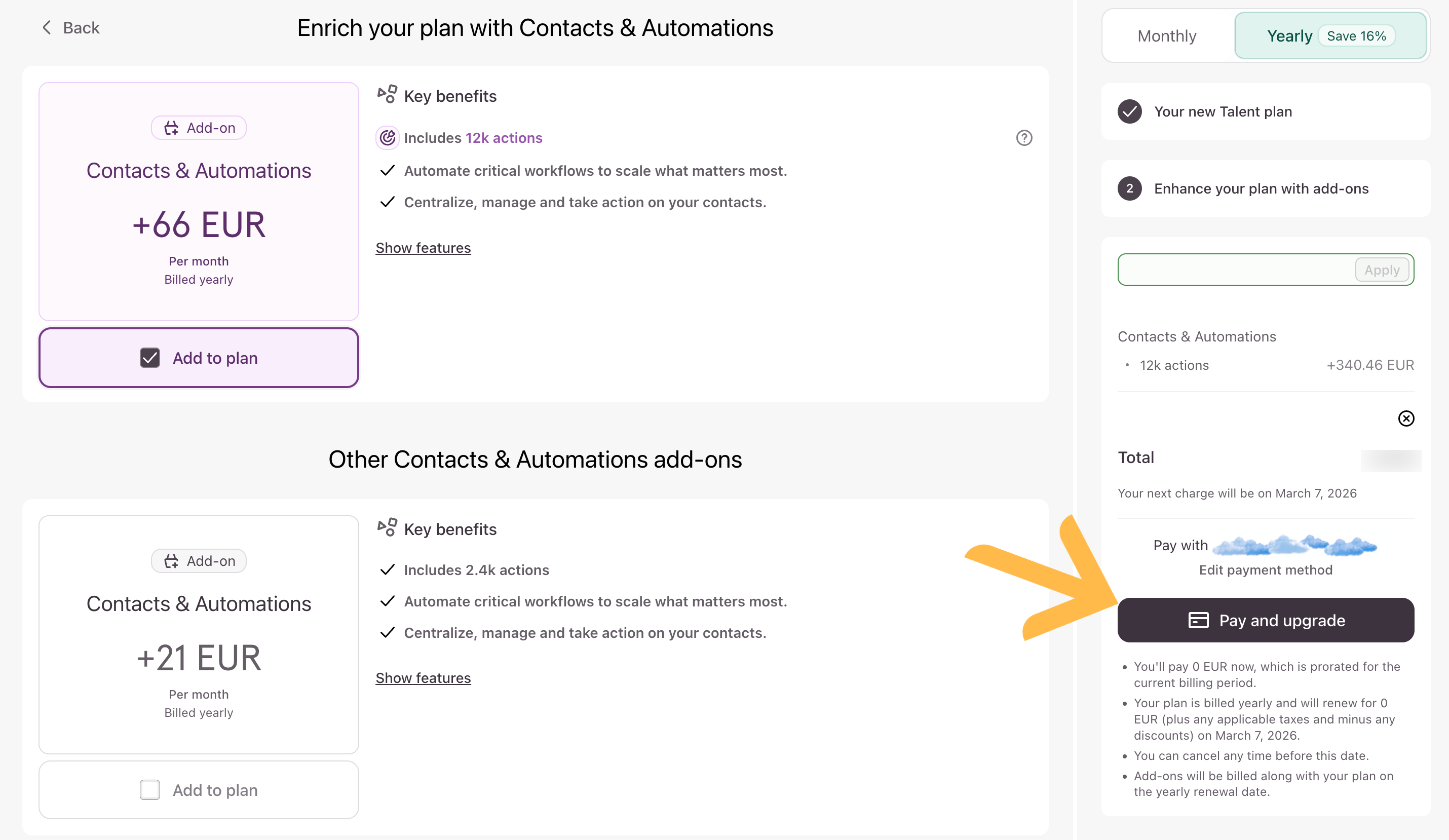Click the completed checkmark for Talent plan

pyautogui.click(x=1129, y=111)
